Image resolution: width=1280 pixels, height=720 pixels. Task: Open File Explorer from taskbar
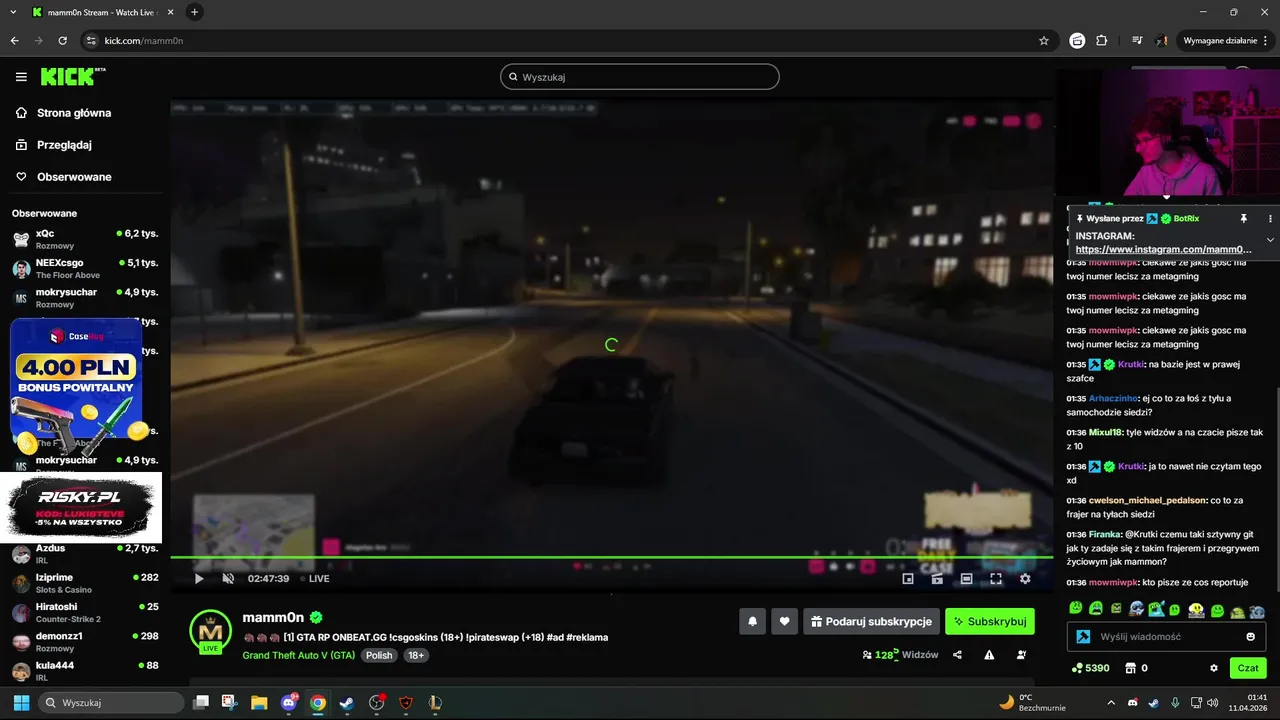pos(258,702)
